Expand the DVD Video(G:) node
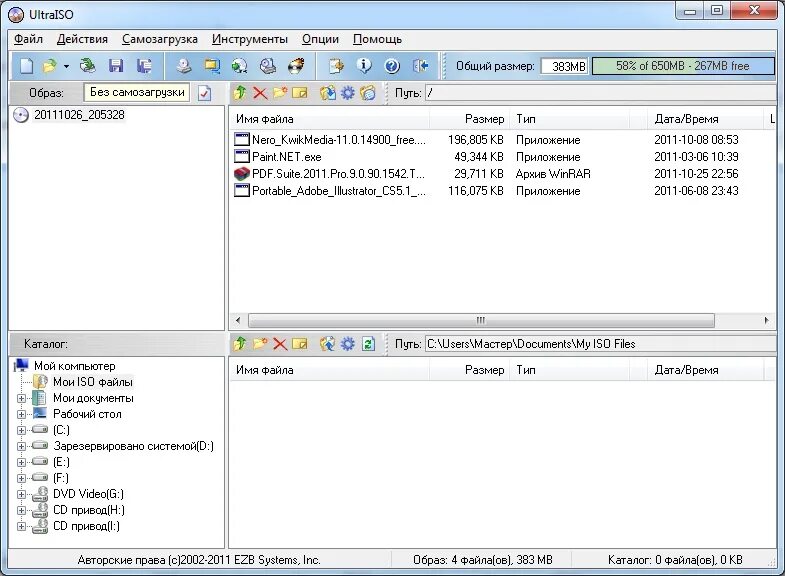 tap(21, 494)
